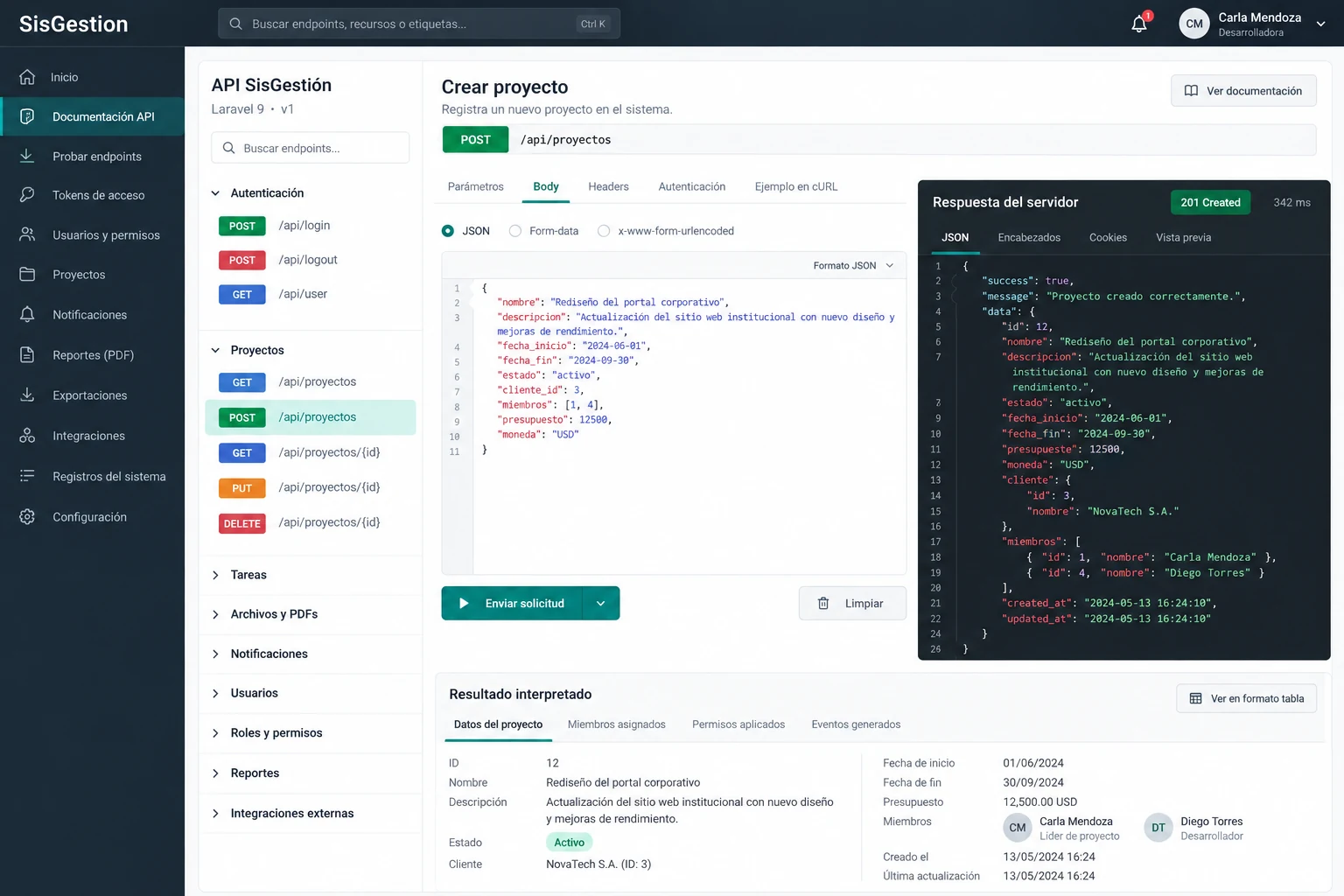Open the Vista previa response tab

[1183, 237]
